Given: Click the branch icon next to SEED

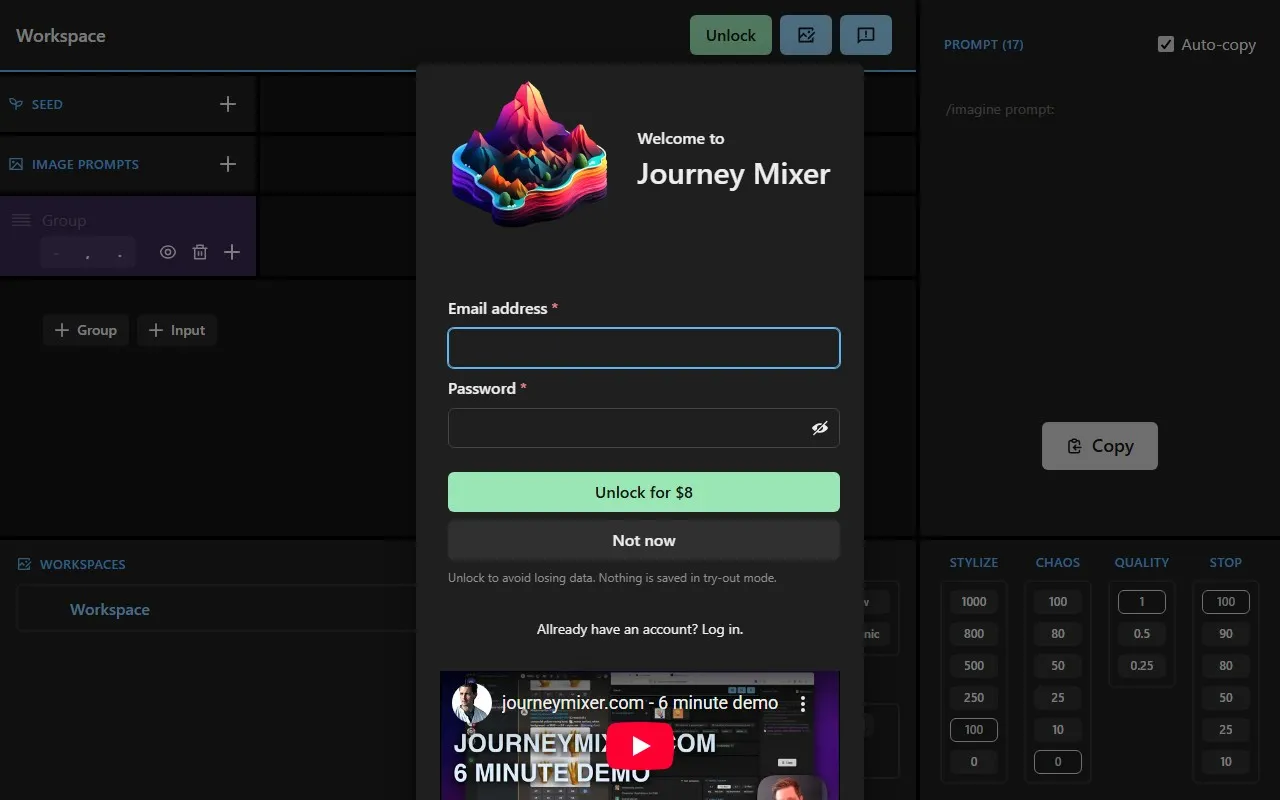Looking at the screenshot, I should pos(15,103).
